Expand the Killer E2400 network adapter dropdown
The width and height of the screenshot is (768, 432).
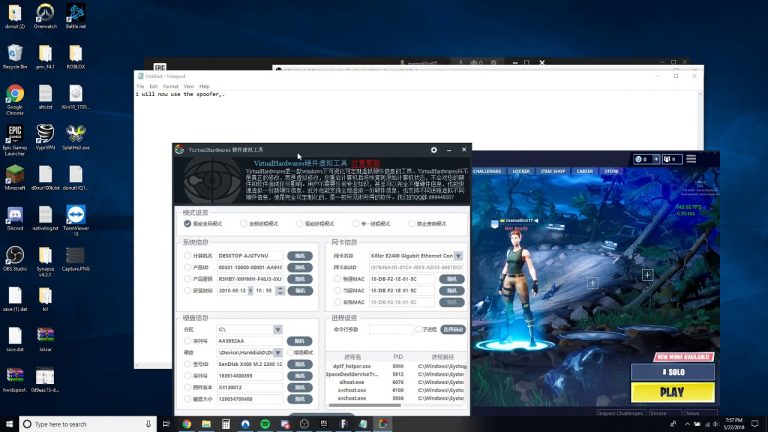tap(458, 256)
